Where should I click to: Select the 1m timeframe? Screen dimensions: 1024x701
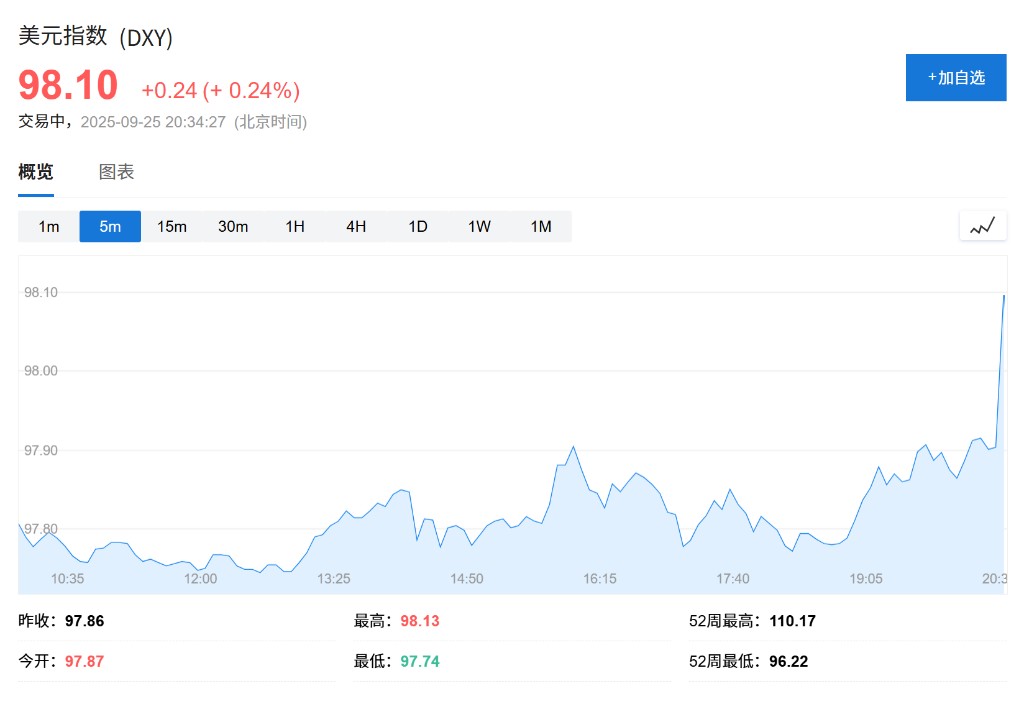click(49, 226)
